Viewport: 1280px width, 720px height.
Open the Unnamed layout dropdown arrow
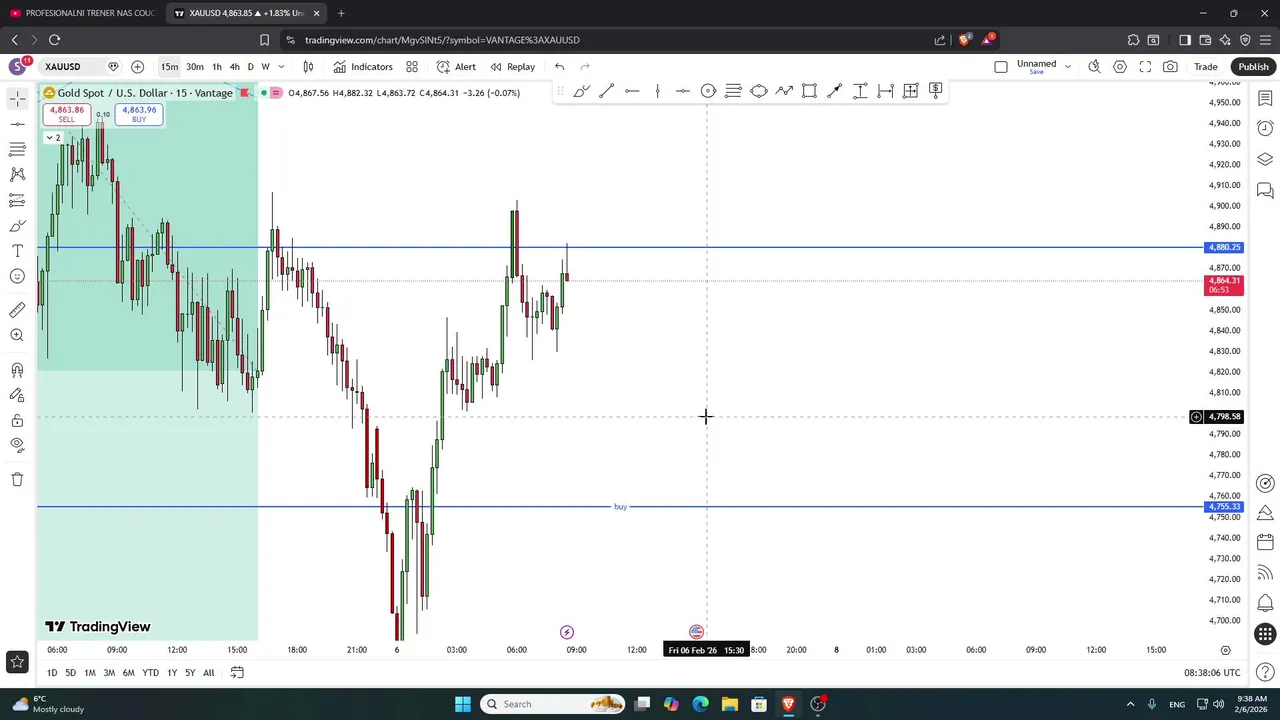click(x=1068, y=67)
